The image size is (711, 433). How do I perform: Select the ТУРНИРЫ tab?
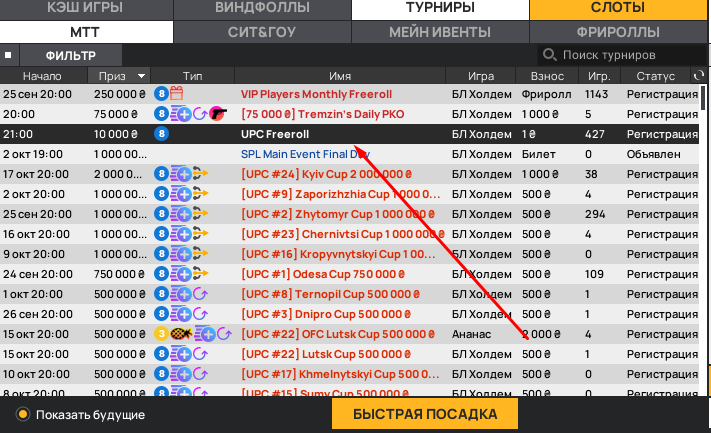(440, 8)
